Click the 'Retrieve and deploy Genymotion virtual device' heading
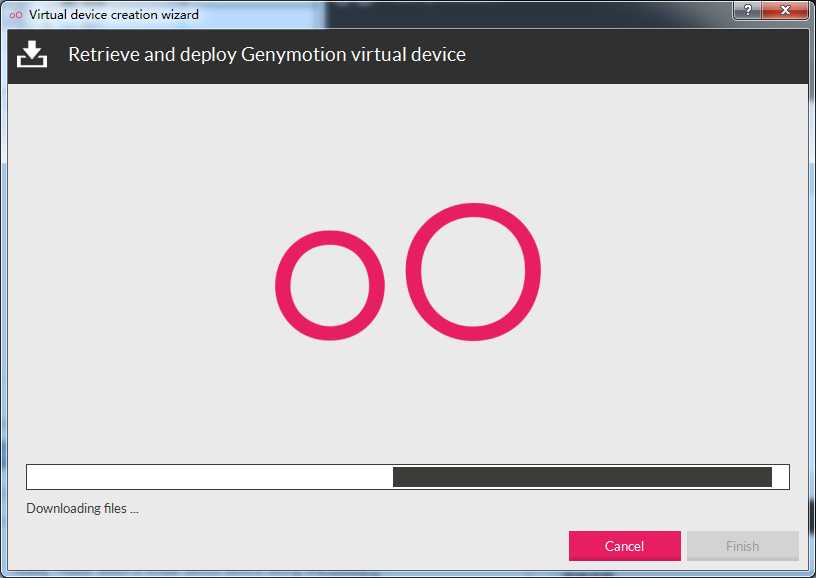Image resolution: width=816 pixels, height=578 pixels. click(267, 55)
